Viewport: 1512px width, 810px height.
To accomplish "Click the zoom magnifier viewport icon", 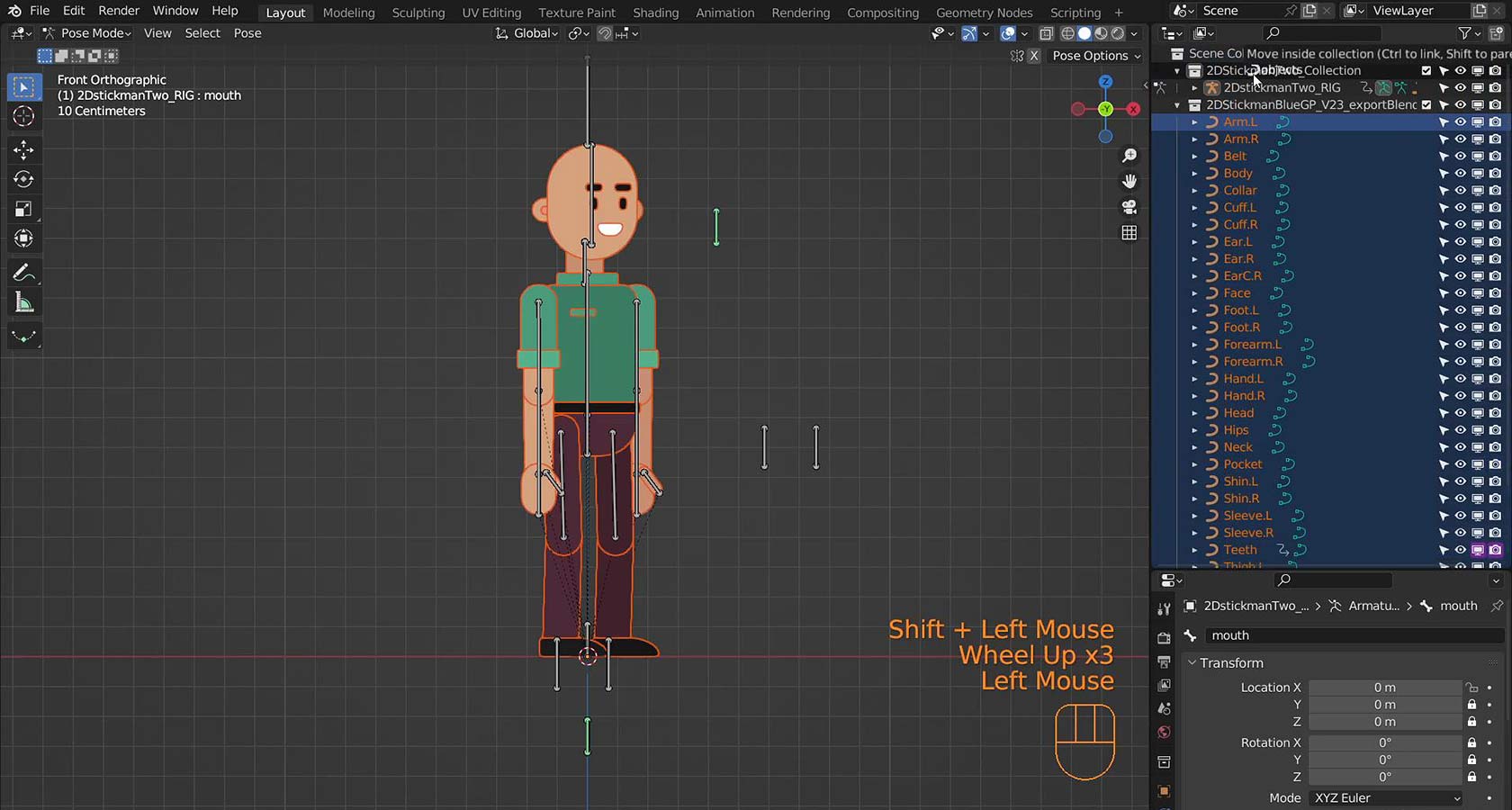I will (x=1129, y=156).
